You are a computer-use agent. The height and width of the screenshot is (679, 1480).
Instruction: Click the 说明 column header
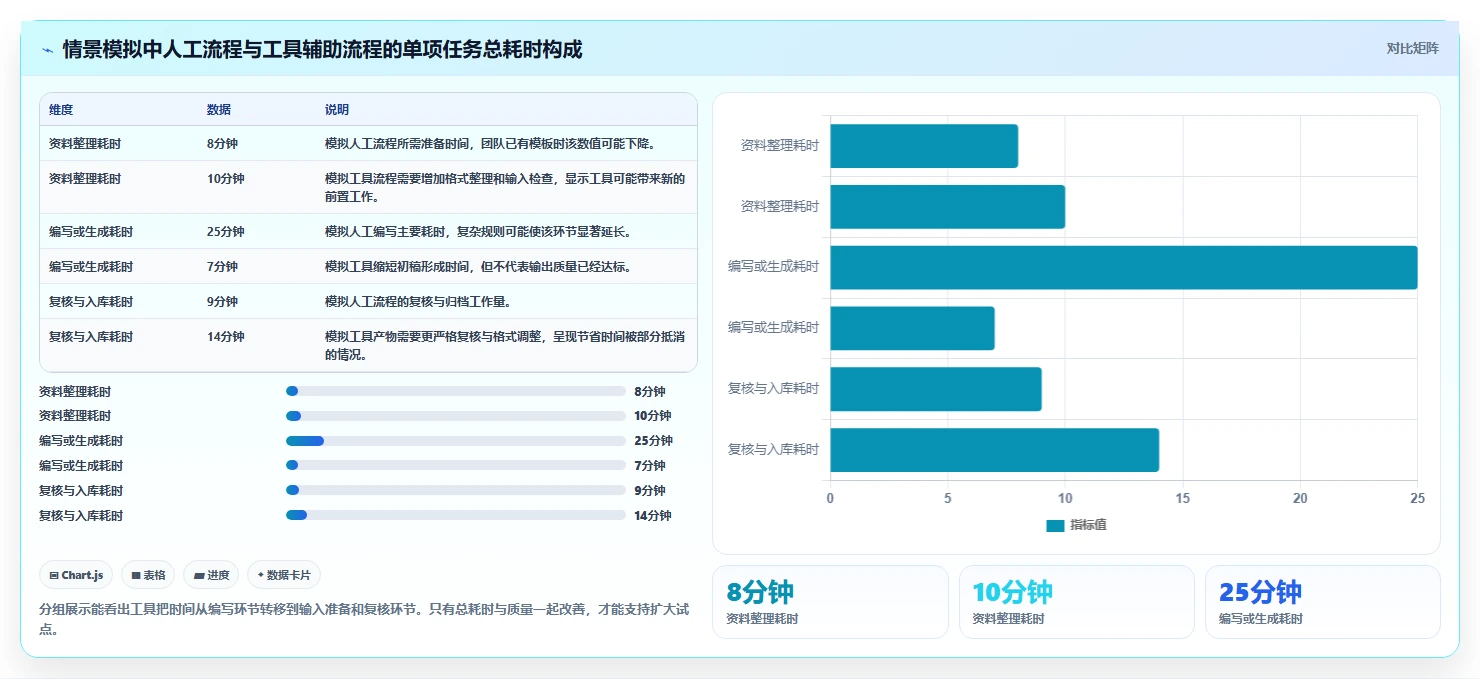pos(337,110)
